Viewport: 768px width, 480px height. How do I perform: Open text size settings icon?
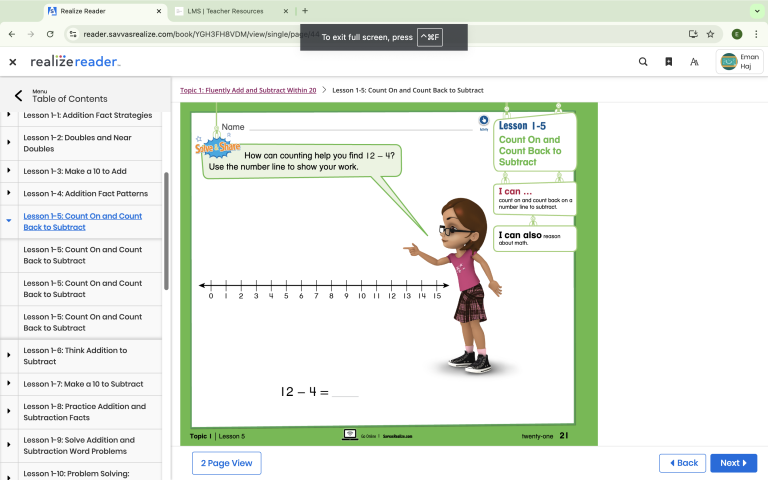[x=694, y=62]
